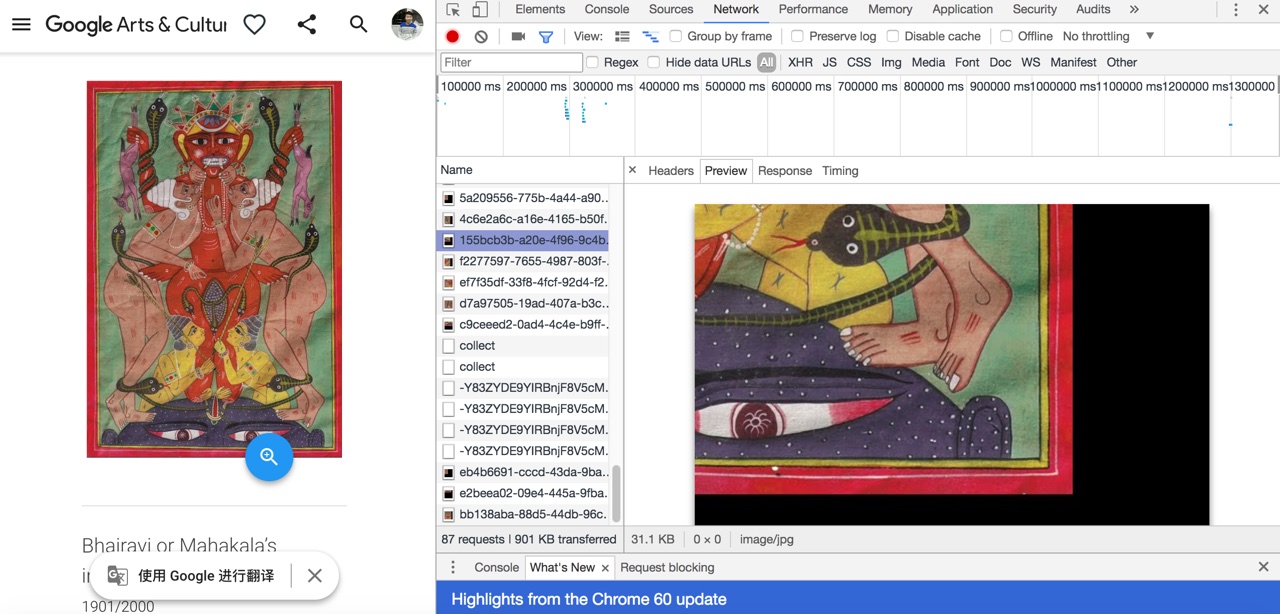Close the bottom drawer
The width and height of the screenshot is (1280, 614).
(1263, 567)
